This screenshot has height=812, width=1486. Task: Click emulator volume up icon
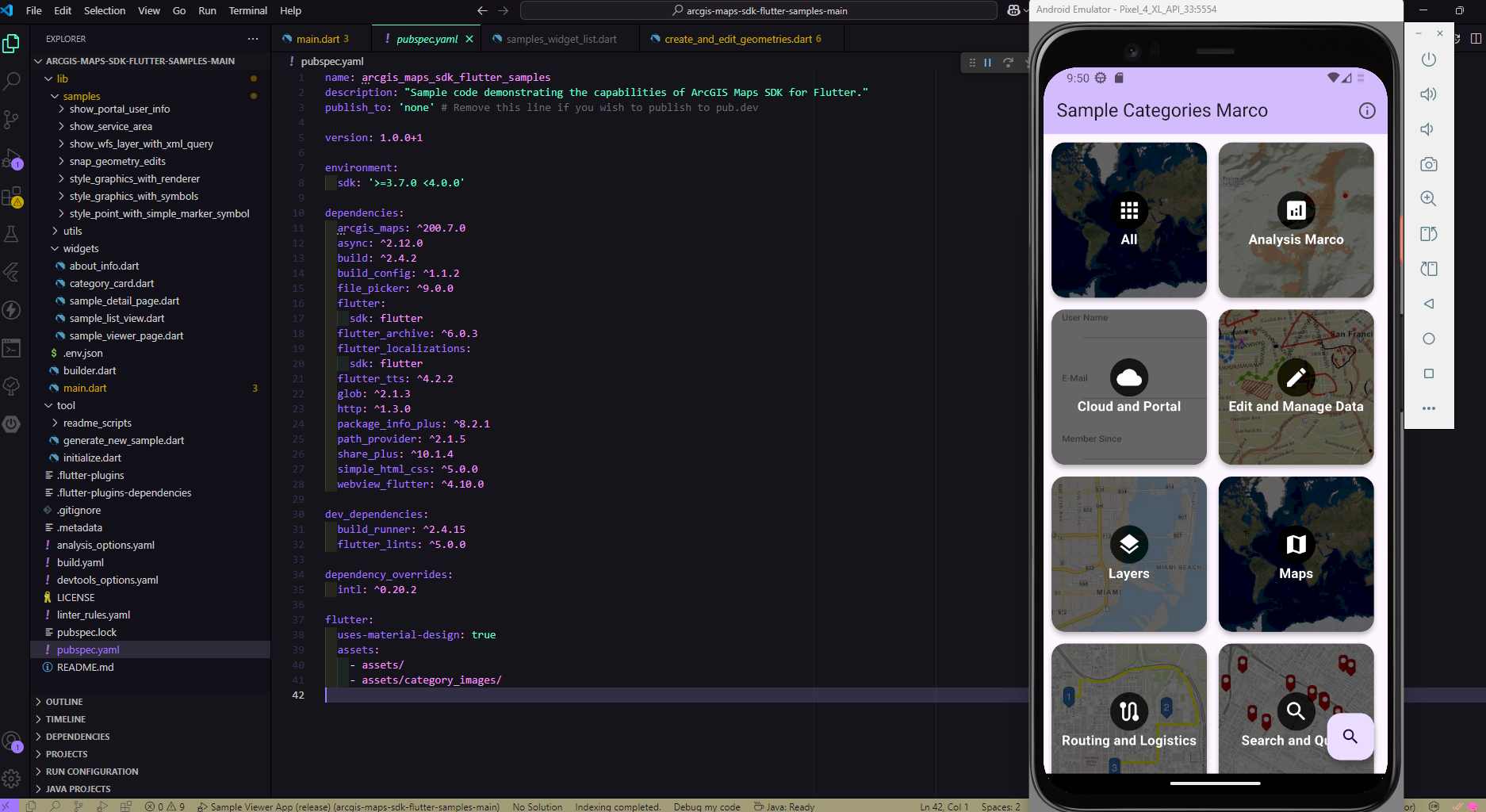(x=1429, y=94)
